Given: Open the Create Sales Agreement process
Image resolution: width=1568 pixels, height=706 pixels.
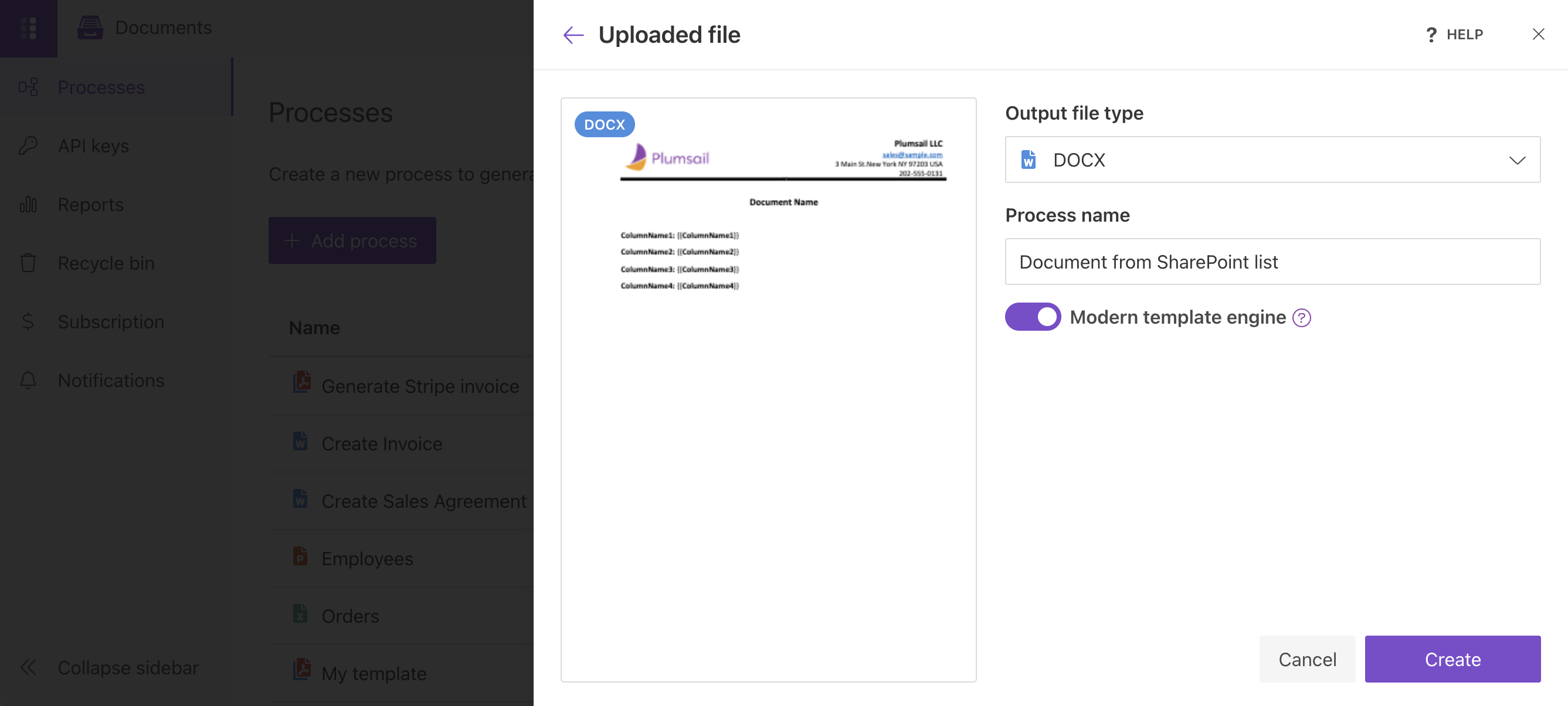Looking at the screenshot, I should pyautogui.click(x=423, y=500).
